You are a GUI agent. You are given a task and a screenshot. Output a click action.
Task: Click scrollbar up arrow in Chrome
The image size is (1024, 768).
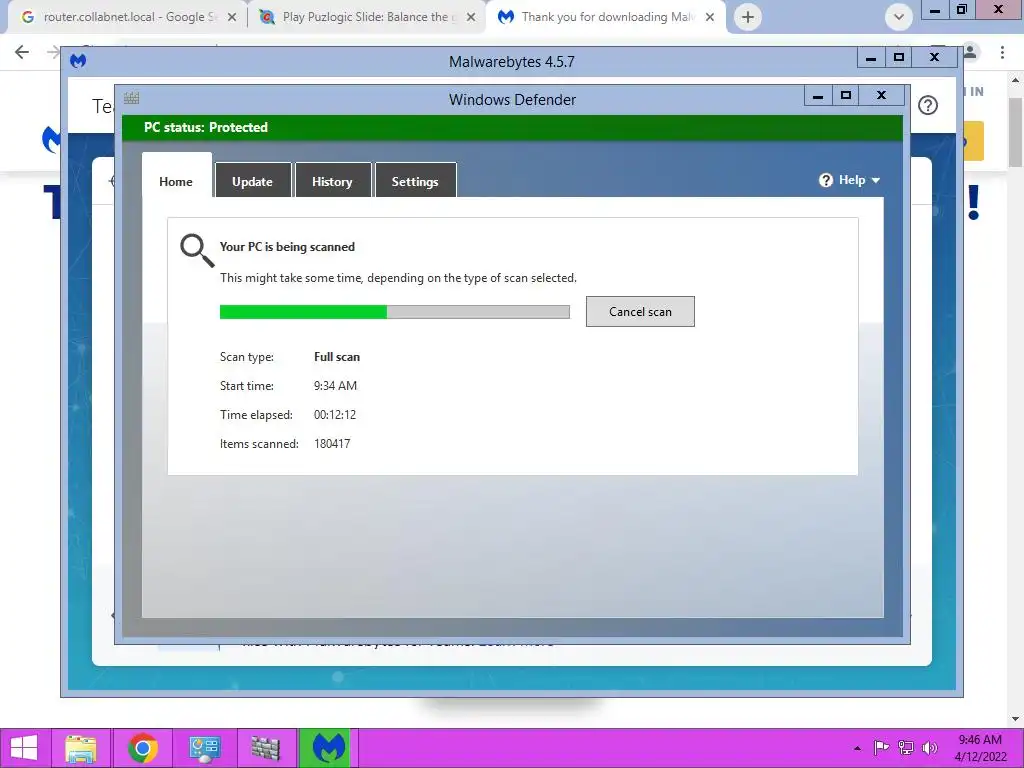[x=1016, y=80]
